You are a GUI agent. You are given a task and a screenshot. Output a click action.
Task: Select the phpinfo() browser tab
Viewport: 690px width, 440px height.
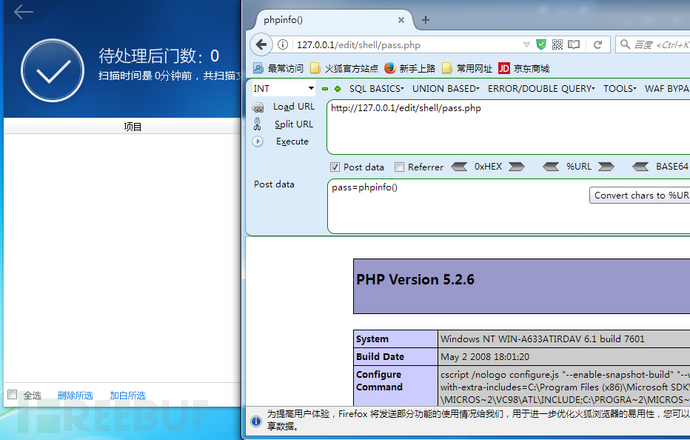tap(333, 20)
